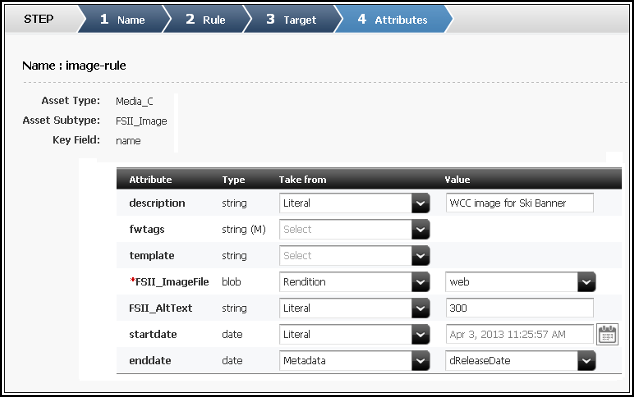The height and width of the screenshot is (397, 634).
Task: Click the 'Type' column header
Action: pyautogui.click(x=233, y=179)
